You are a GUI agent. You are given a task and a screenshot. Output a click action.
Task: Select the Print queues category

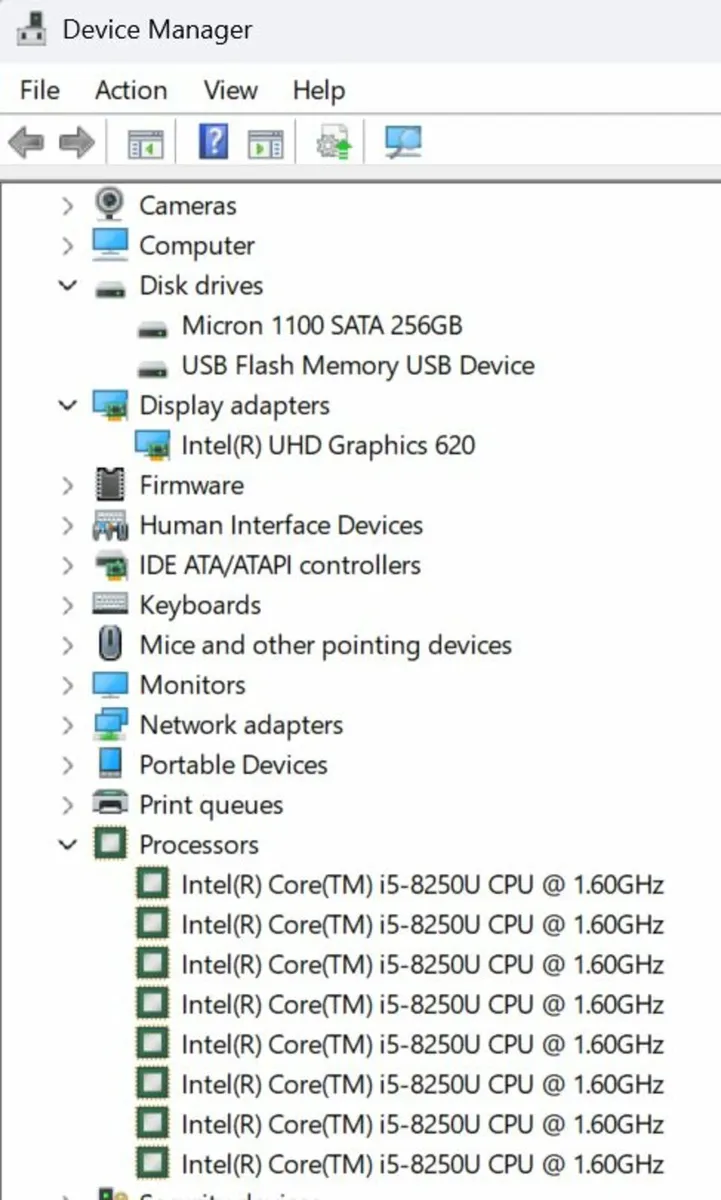[211, 804]
